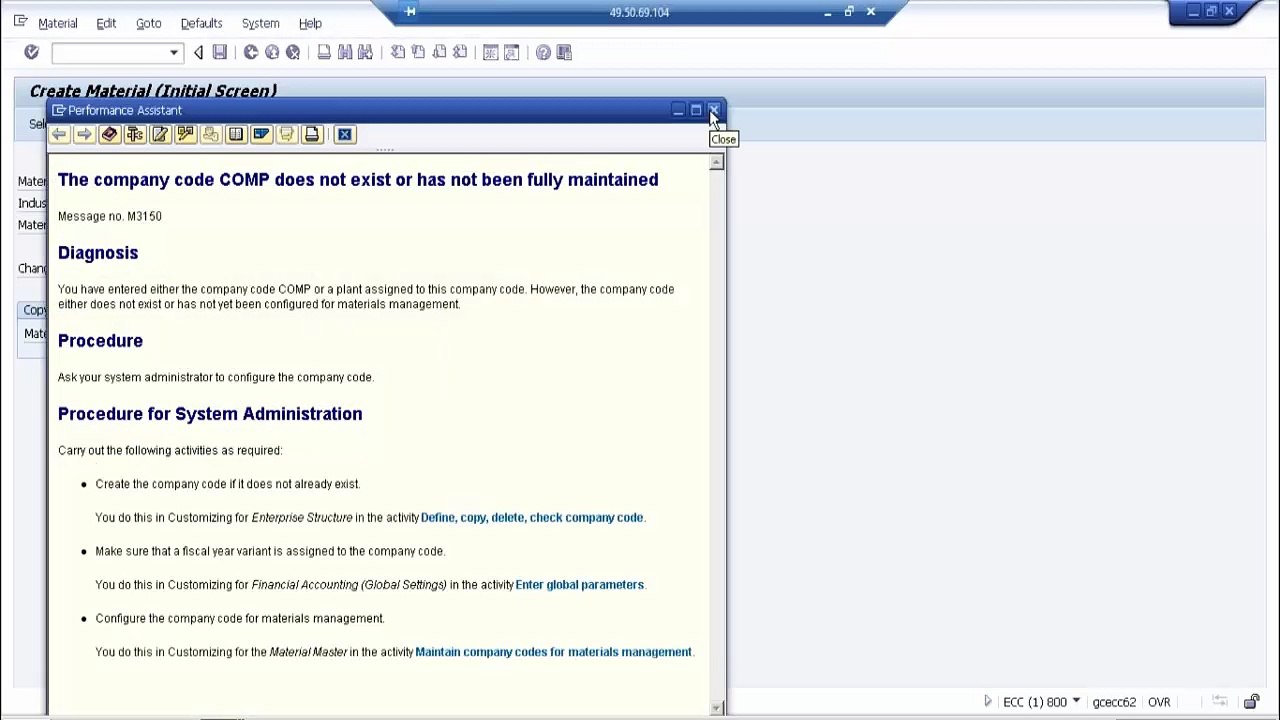The width and height of the screenshot is (1280, 720).
Task: Open the Help menu
Action: click(310, 23)
